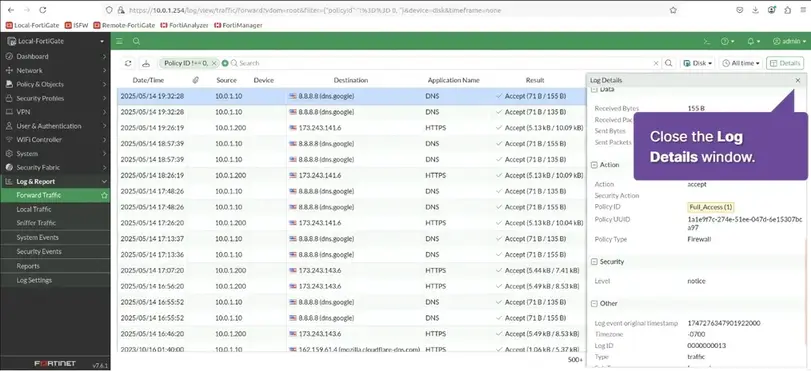Collapse the Security section in Log Details
This screenshot has height=371, width=811.
(x=594, y=262)
